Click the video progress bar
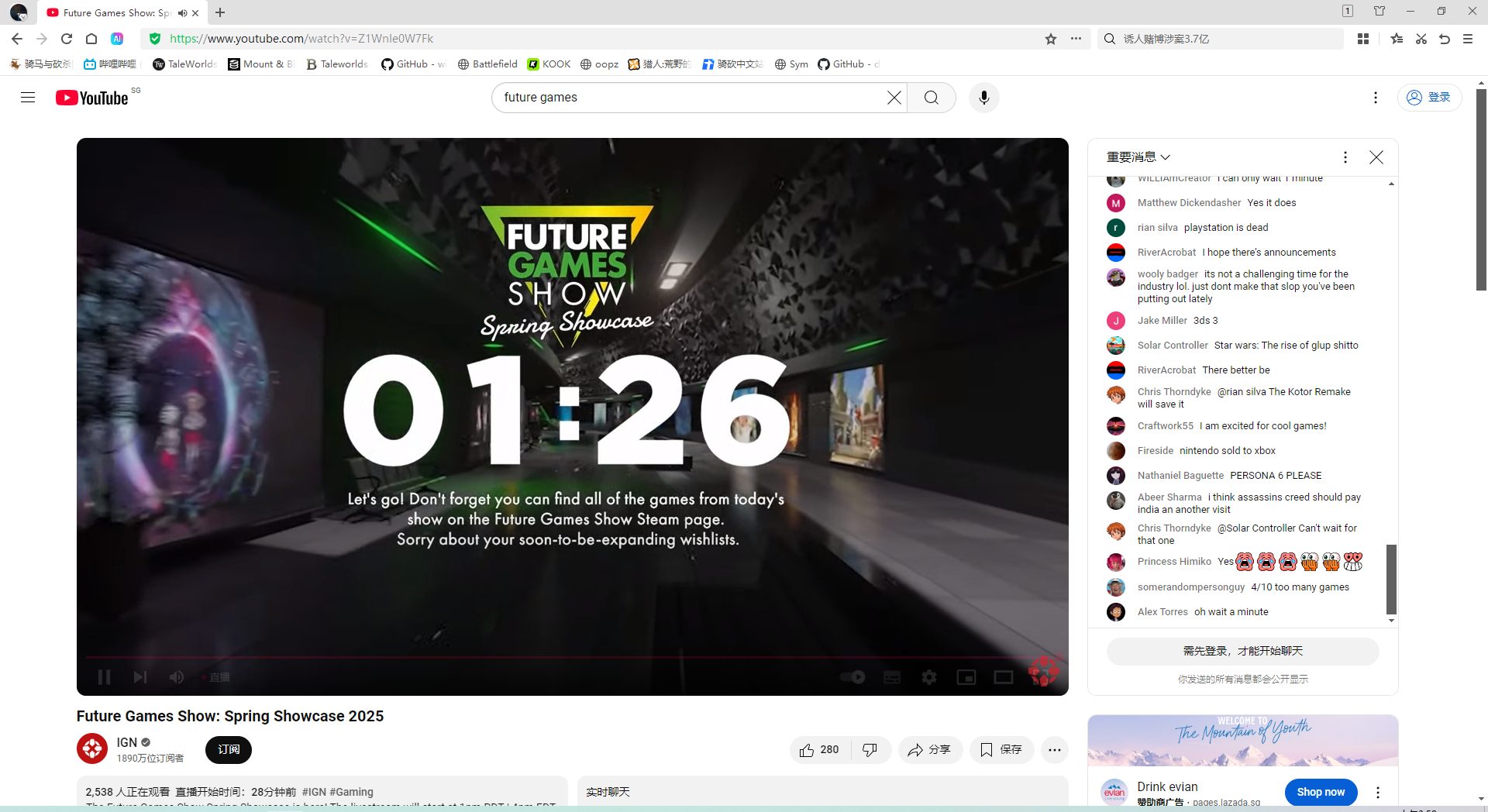The height and width of the screenshot is (812, 1488). pos(572,658)
